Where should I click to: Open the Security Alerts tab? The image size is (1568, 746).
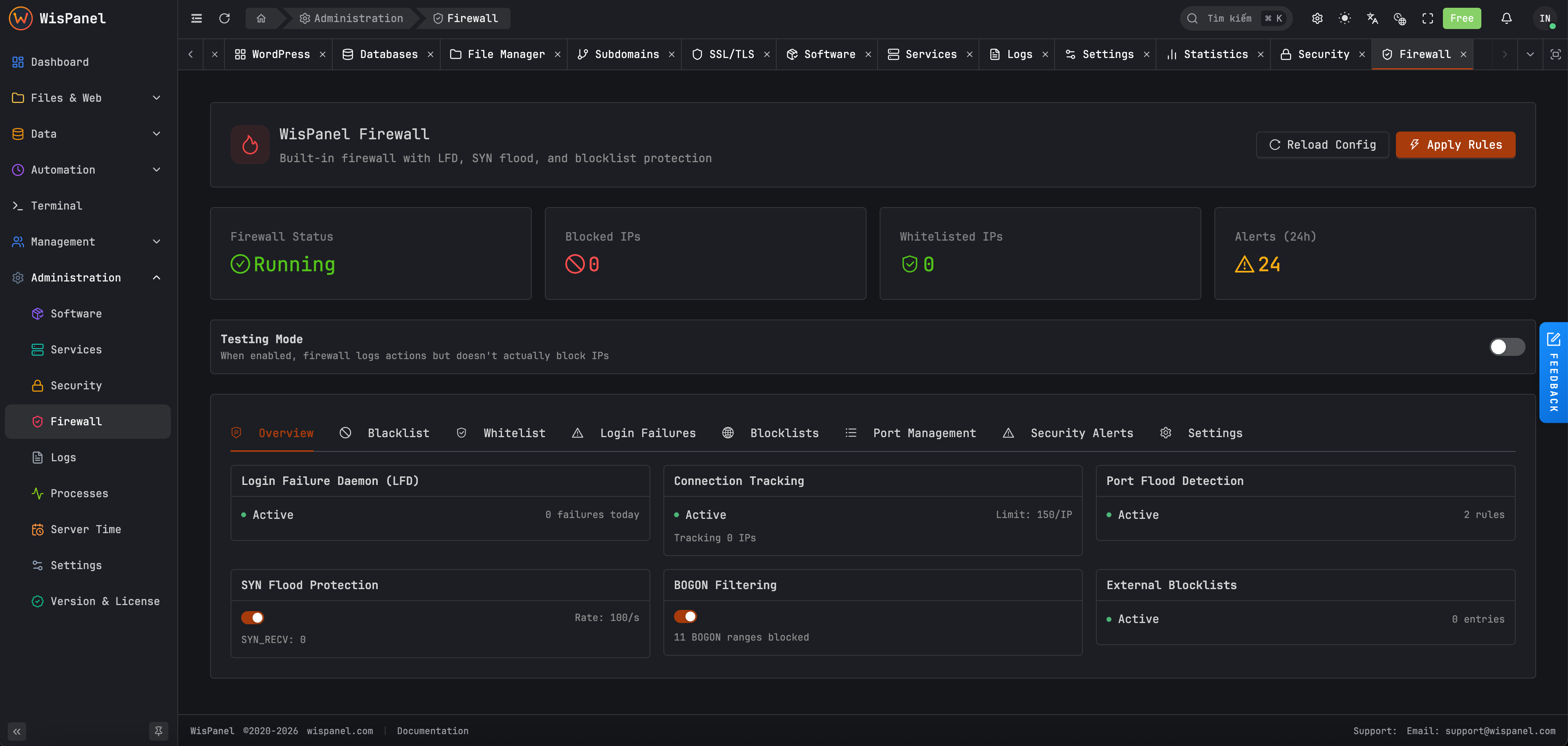point(1082,433)
